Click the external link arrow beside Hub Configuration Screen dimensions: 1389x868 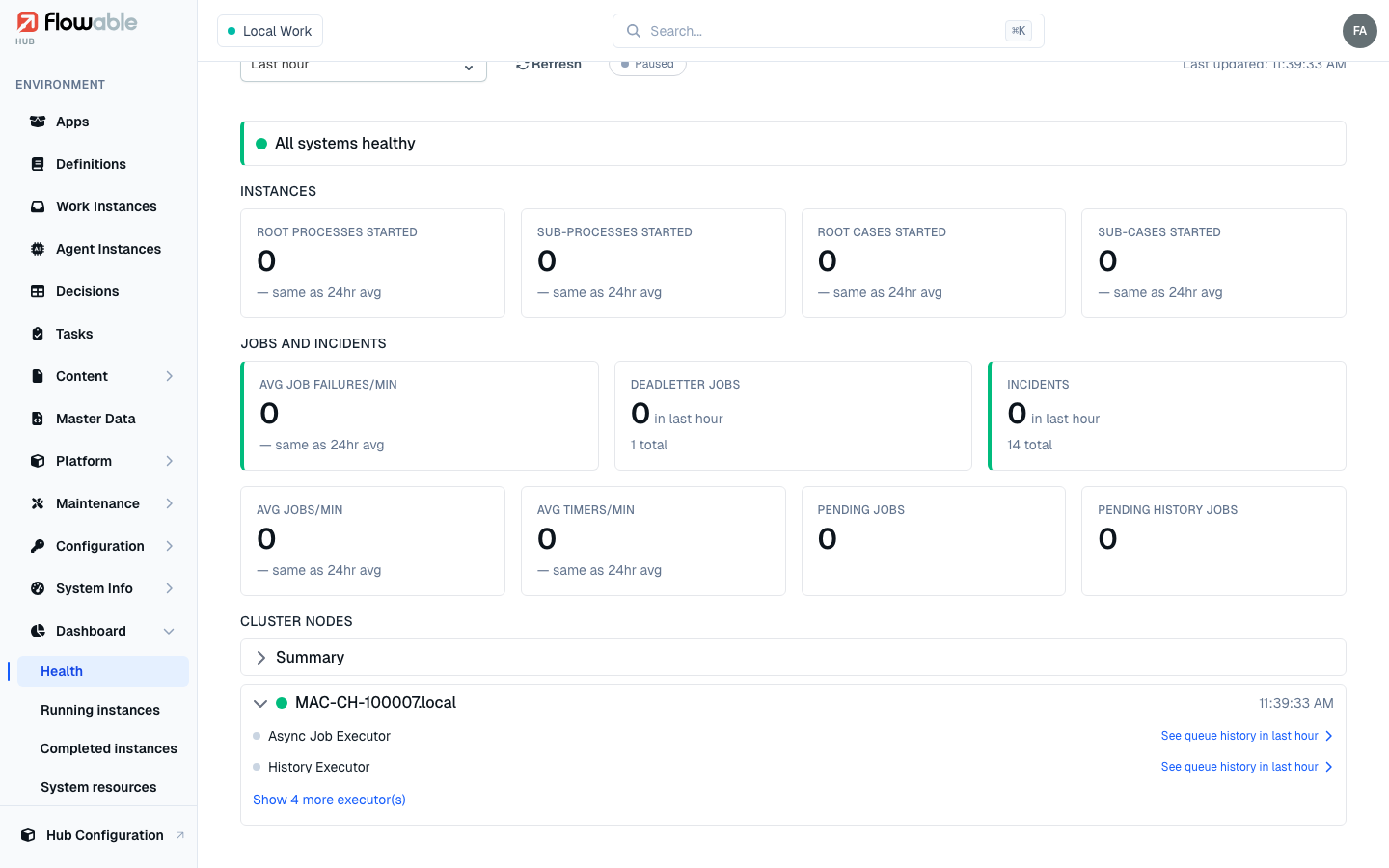coord(179,835)
